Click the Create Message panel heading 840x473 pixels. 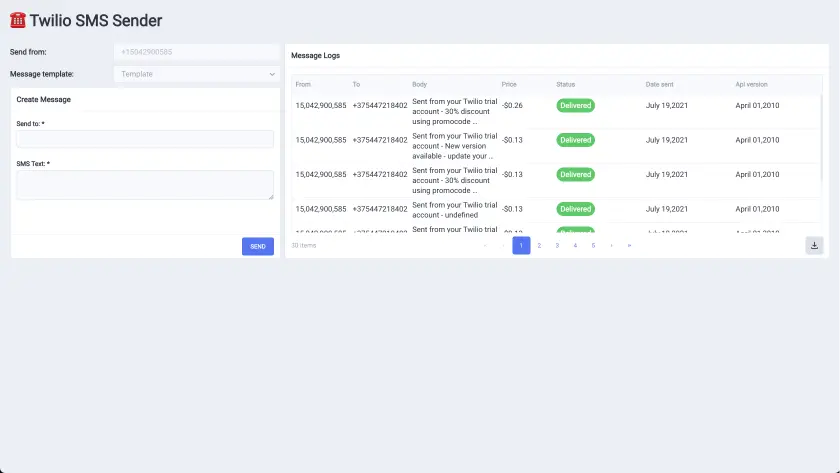coord(43,100)
